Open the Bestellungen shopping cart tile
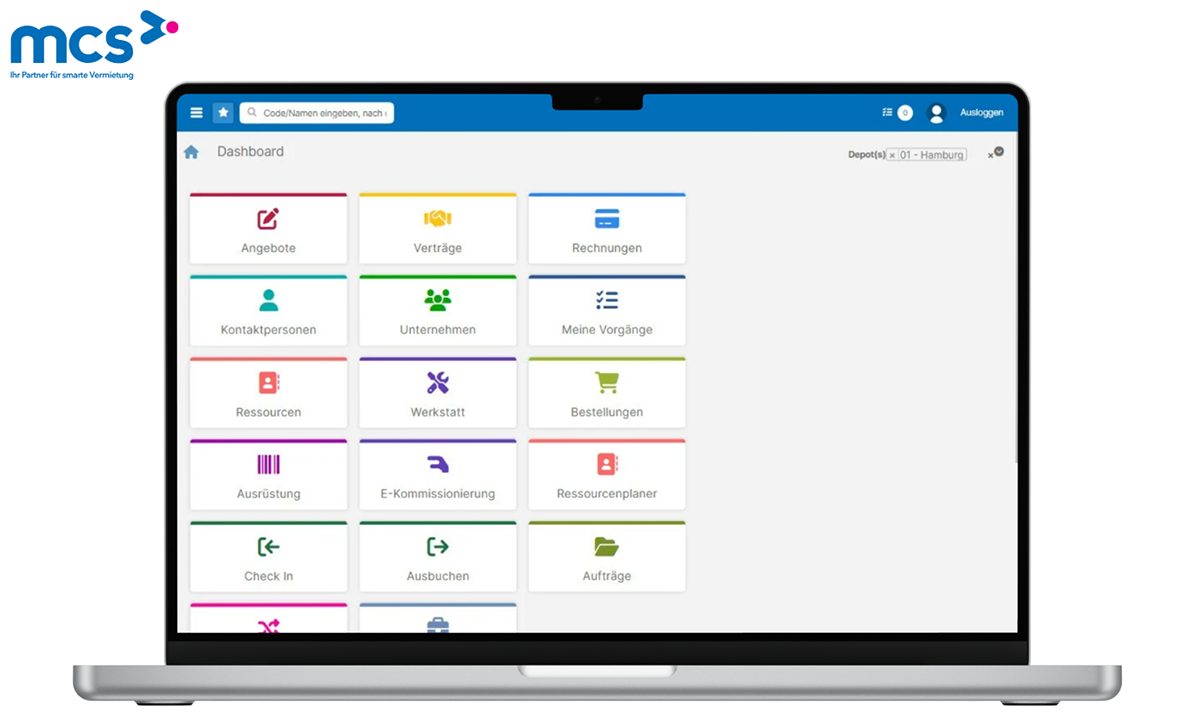 (x=606, y=393)
